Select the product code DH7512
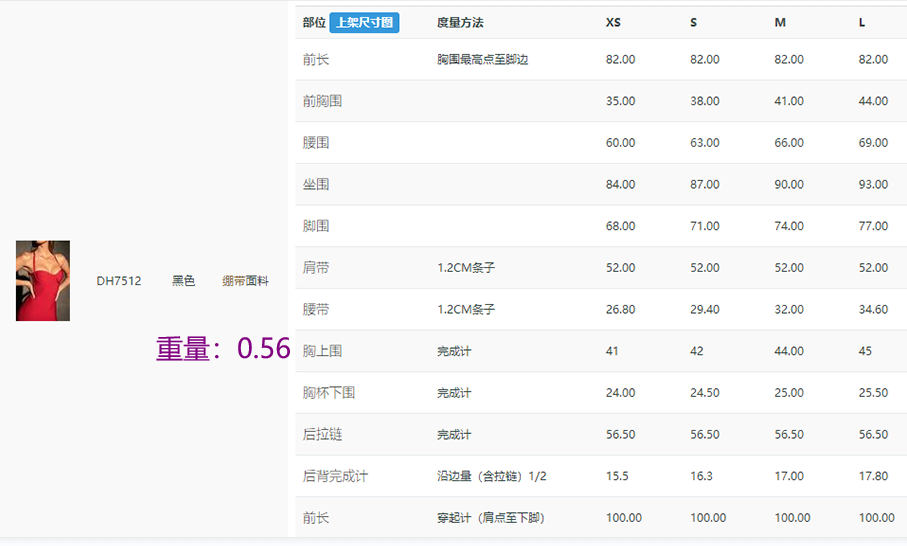 pos(119,281)
